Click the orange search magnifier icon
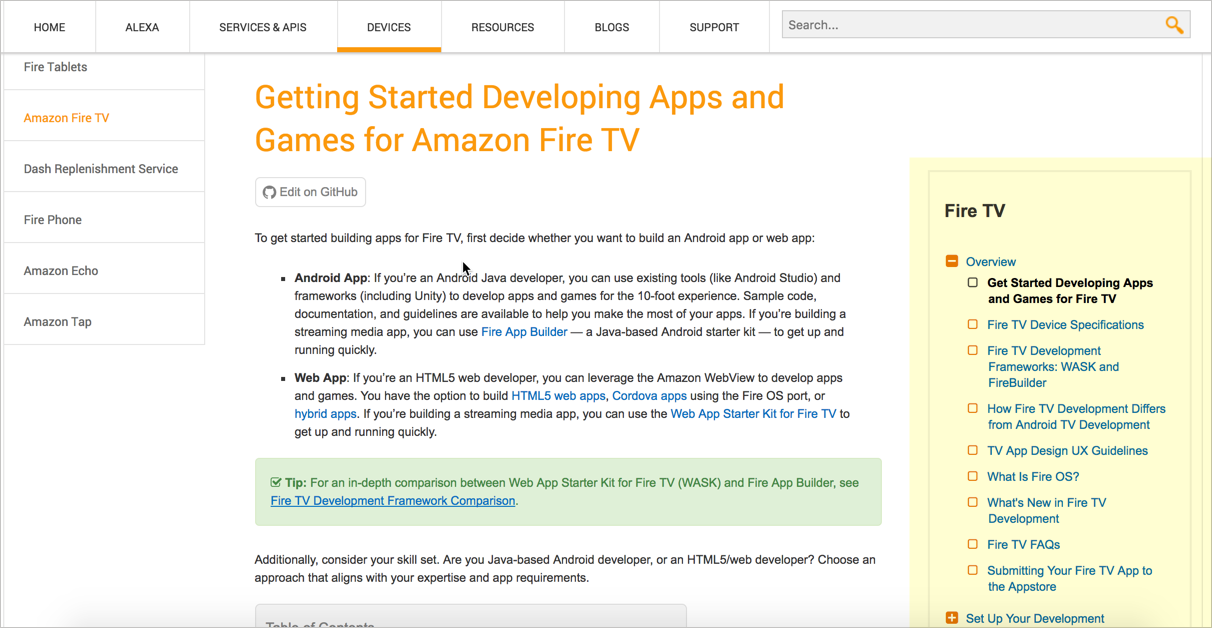Image resolution: width=1212 pixels, height=628 pixels. 1174,25
